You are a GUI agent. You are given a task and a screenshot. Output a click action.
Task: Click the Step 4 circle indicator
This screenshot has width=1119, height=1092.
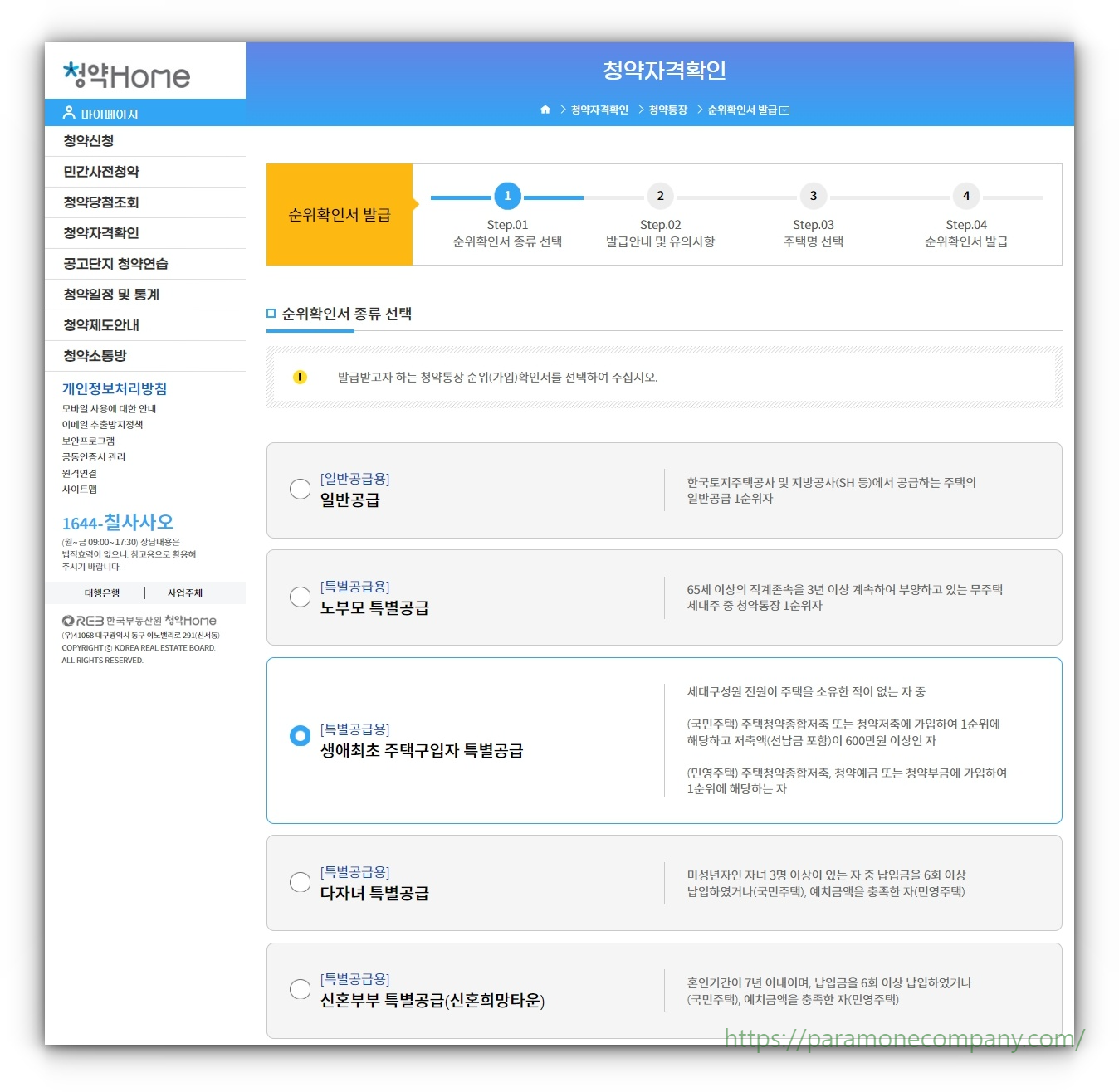tap(965, 196)
